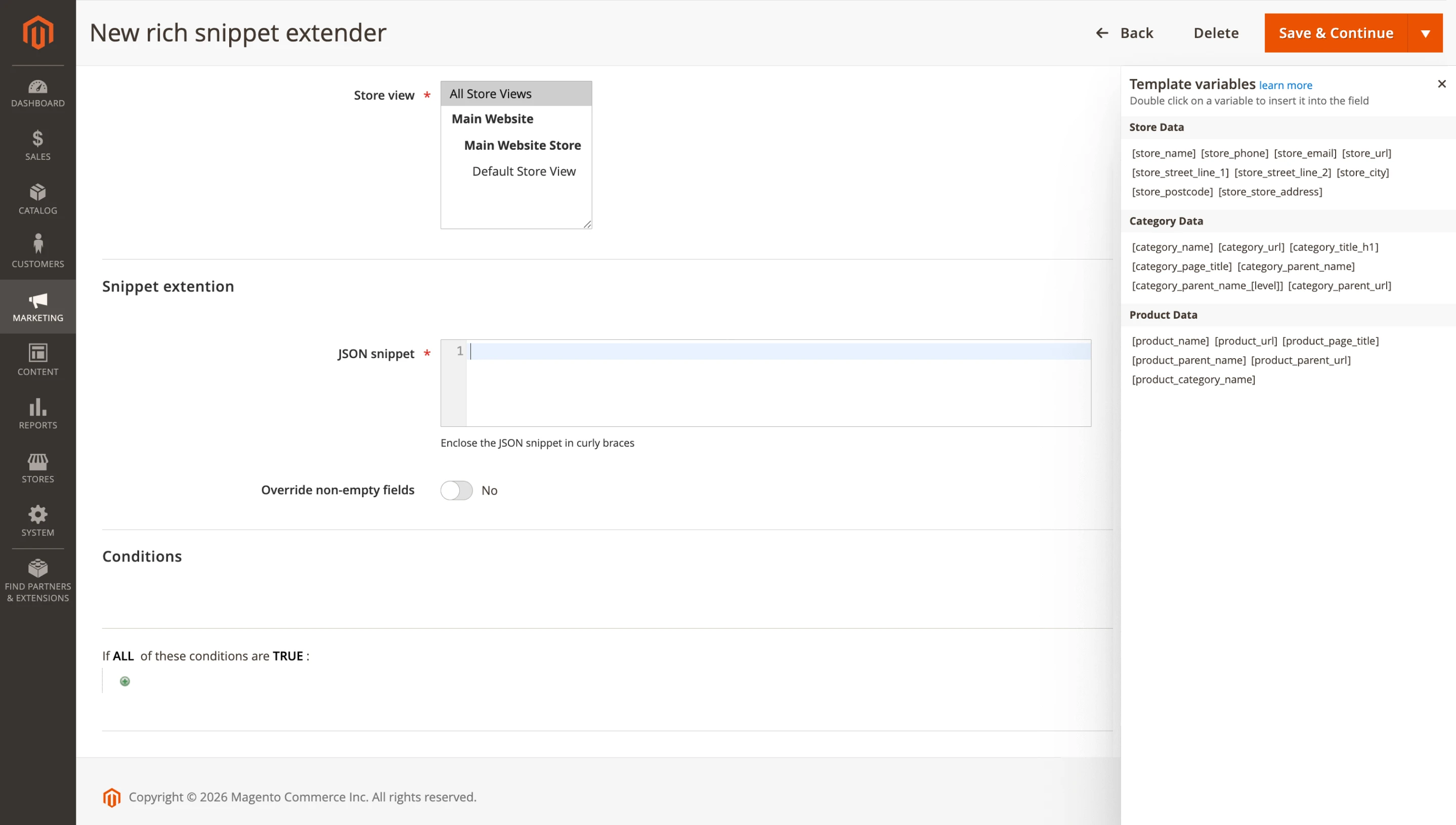
Task: Add a condition using the green plus icon
Action: [x=124, y=681]
